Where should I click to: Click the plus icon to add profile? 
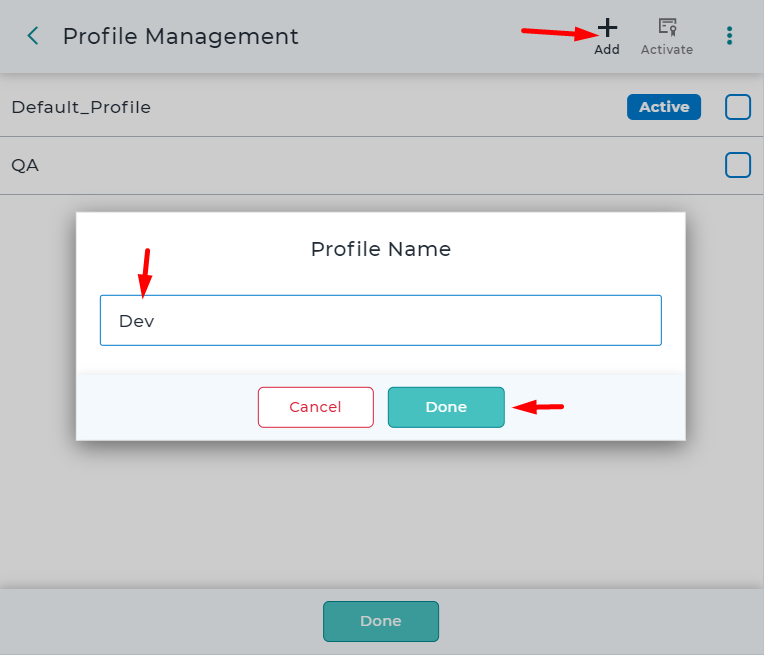tap(607, 28)
